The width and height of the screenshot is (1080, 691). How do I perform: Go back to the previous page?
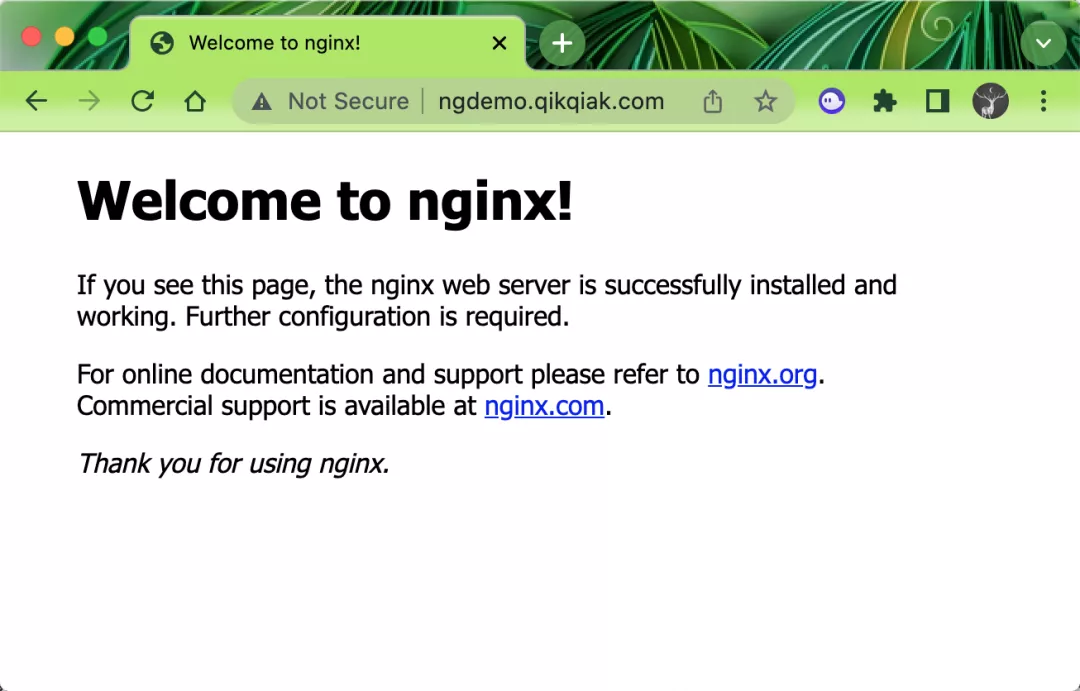(36, 101)
